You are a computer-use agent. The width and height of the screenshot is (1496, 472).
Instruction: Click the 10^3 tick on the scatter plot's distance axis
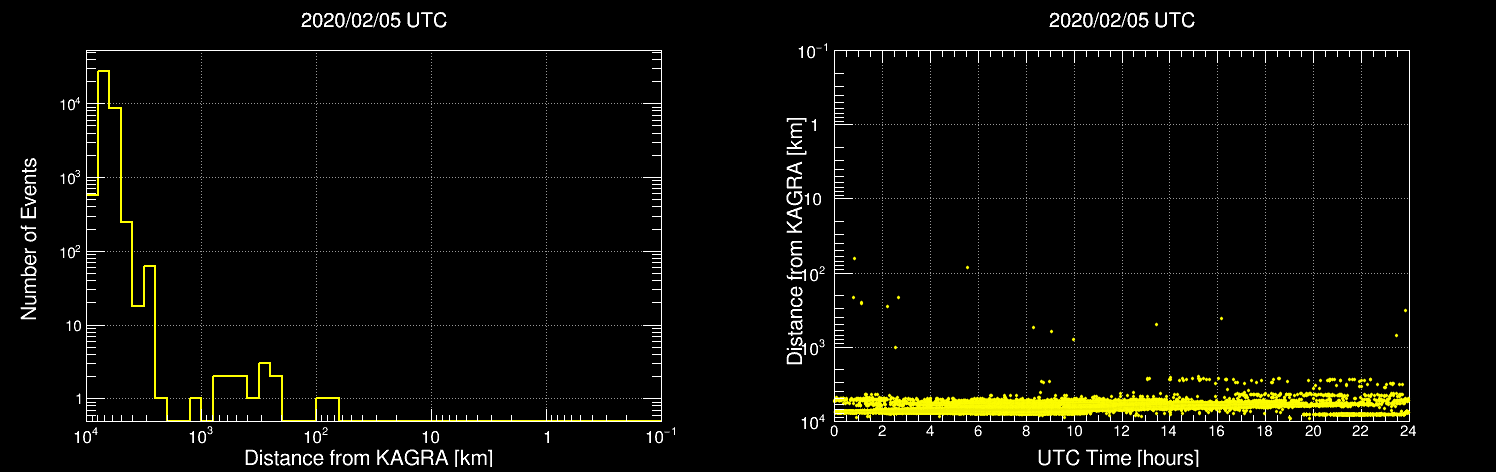(814, 345)
